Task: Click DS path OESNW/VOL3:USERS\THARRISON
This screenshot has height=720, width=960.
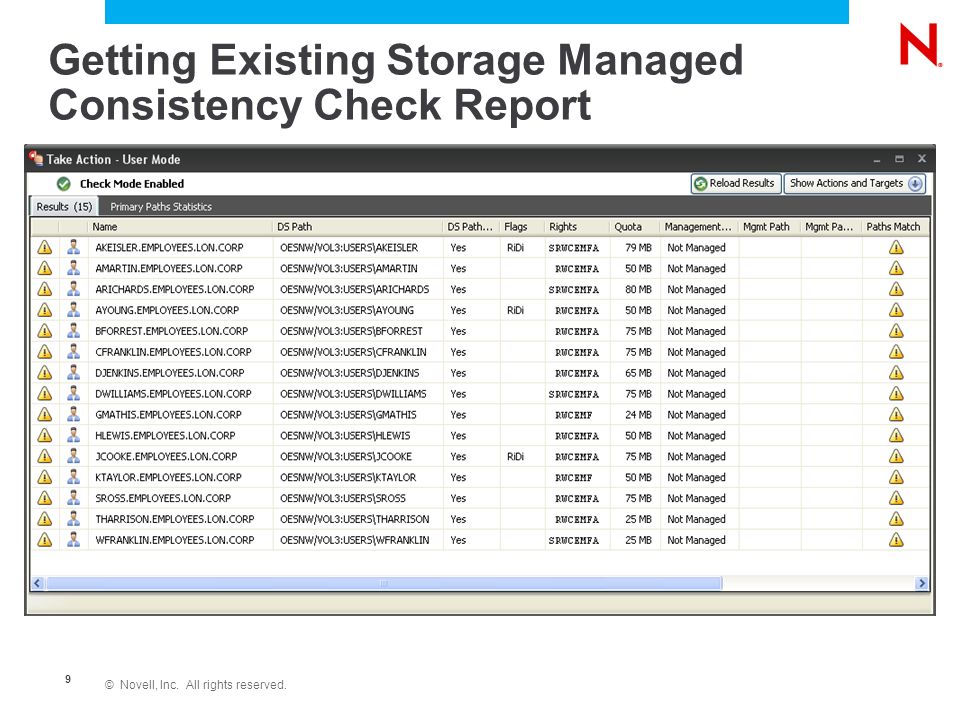Action: [x=354, y=519]
